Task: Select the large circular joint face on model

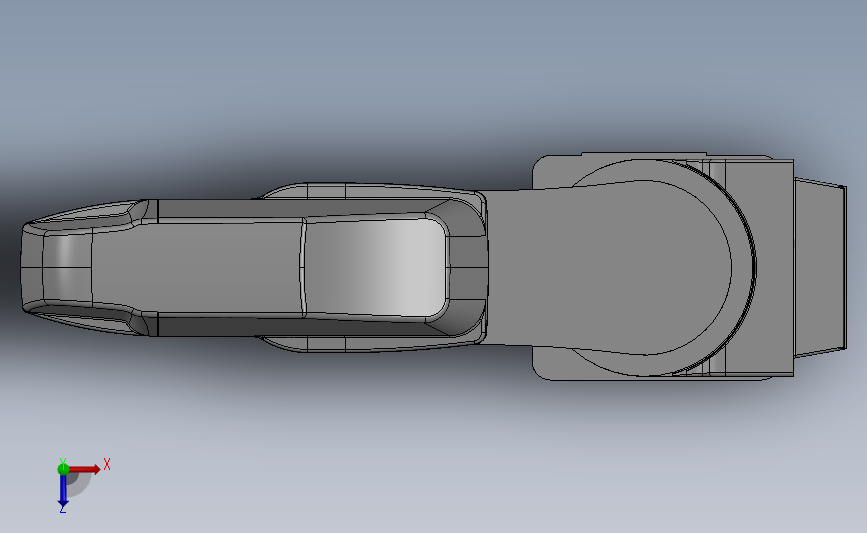Action: point(652,268)
